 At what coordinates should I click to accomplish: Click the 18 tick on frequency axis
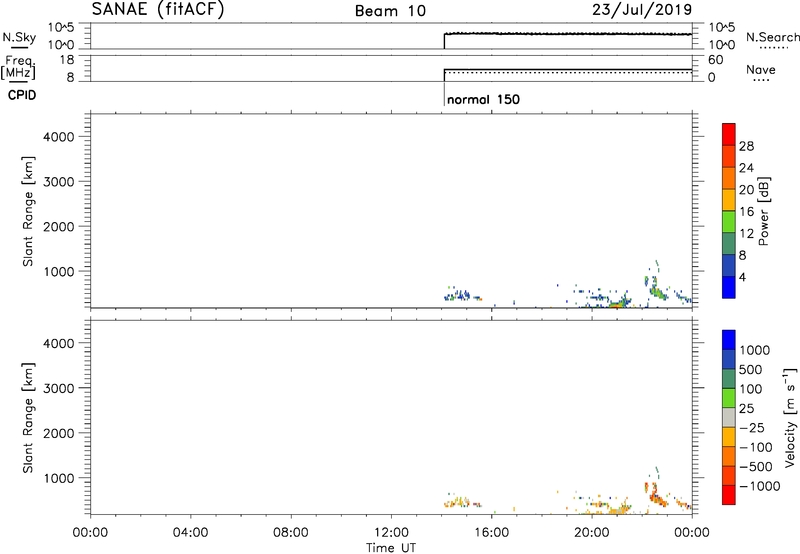click(67, 60)
